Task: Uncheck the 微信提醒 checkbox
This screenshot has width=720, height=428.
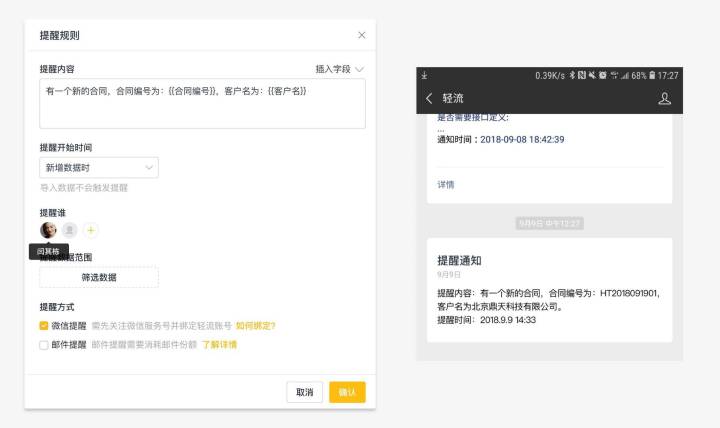Action: click(44, 325)
